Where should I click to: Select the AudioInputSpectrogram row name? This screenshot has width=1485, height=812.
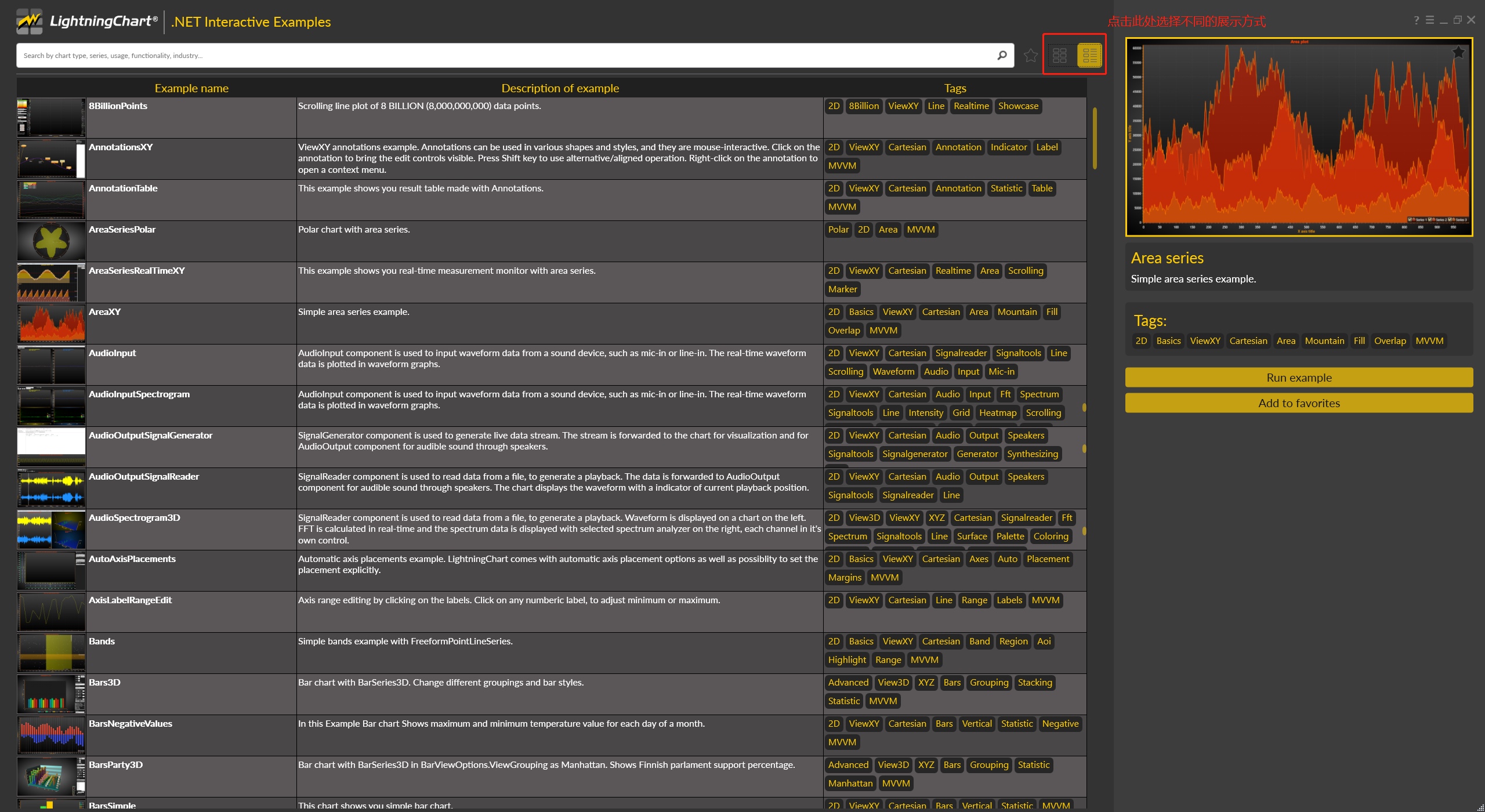(139, 394)
